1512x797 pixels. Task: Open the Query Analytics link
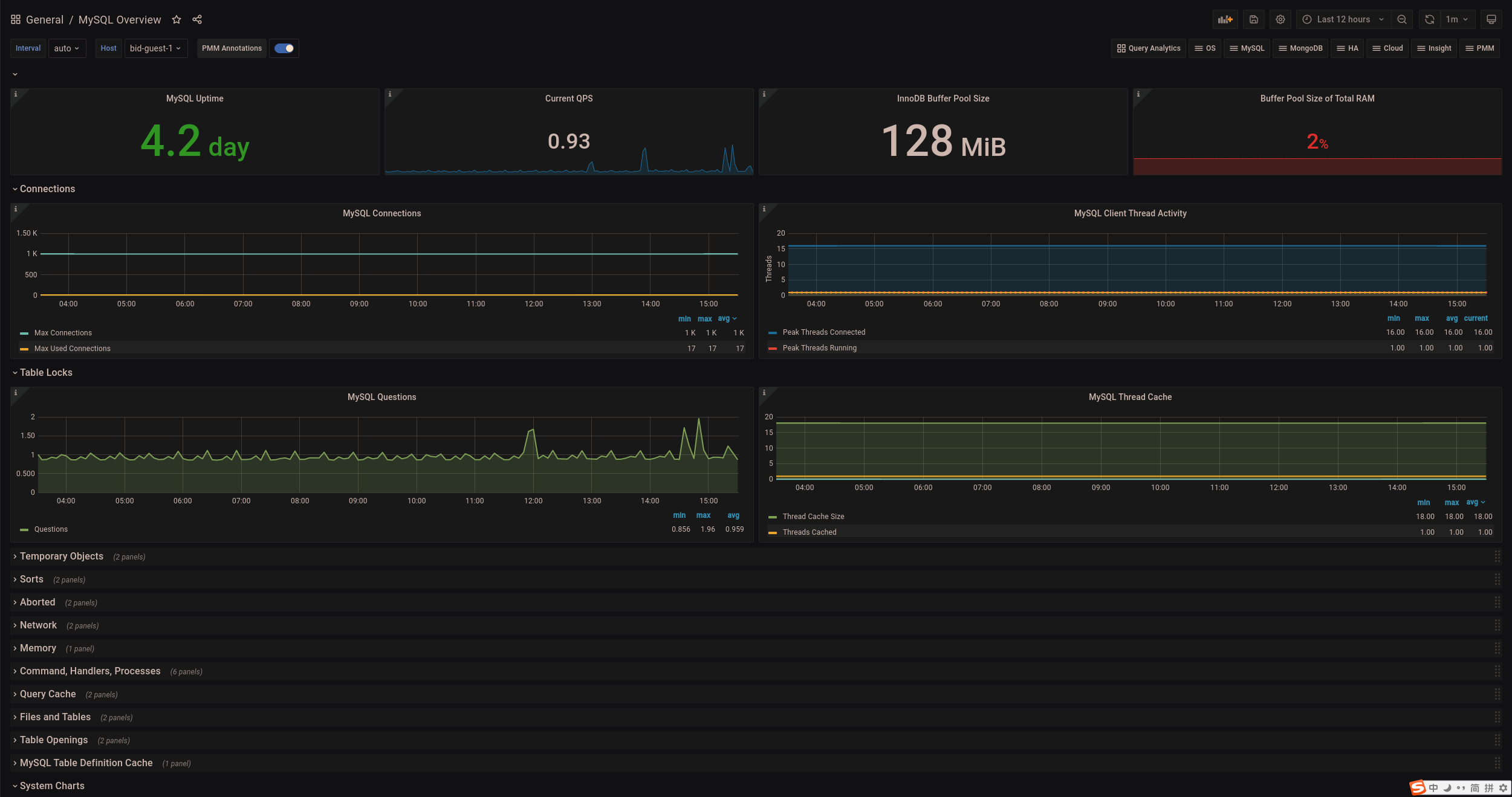(x=1148, y=48)
